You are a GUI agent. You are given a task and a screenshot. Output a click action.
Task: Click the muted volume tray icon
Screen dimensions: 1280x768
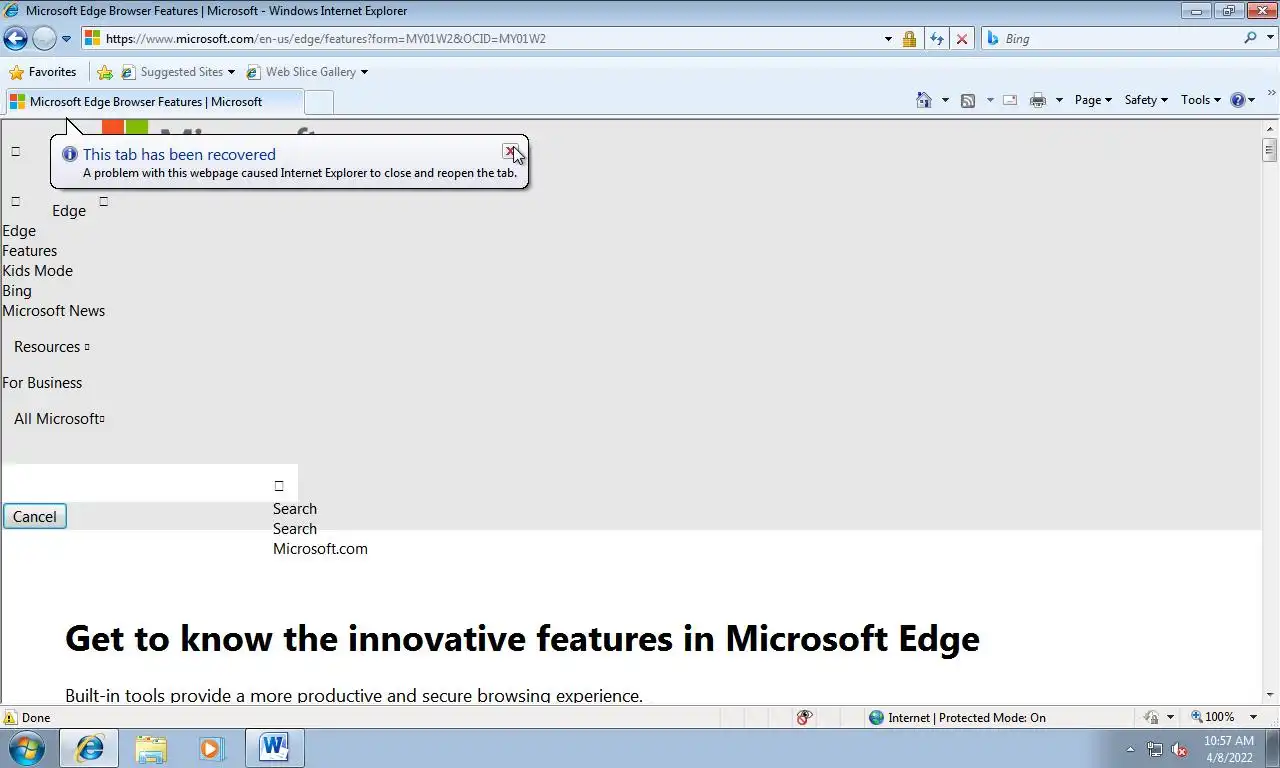[1180, 749]
